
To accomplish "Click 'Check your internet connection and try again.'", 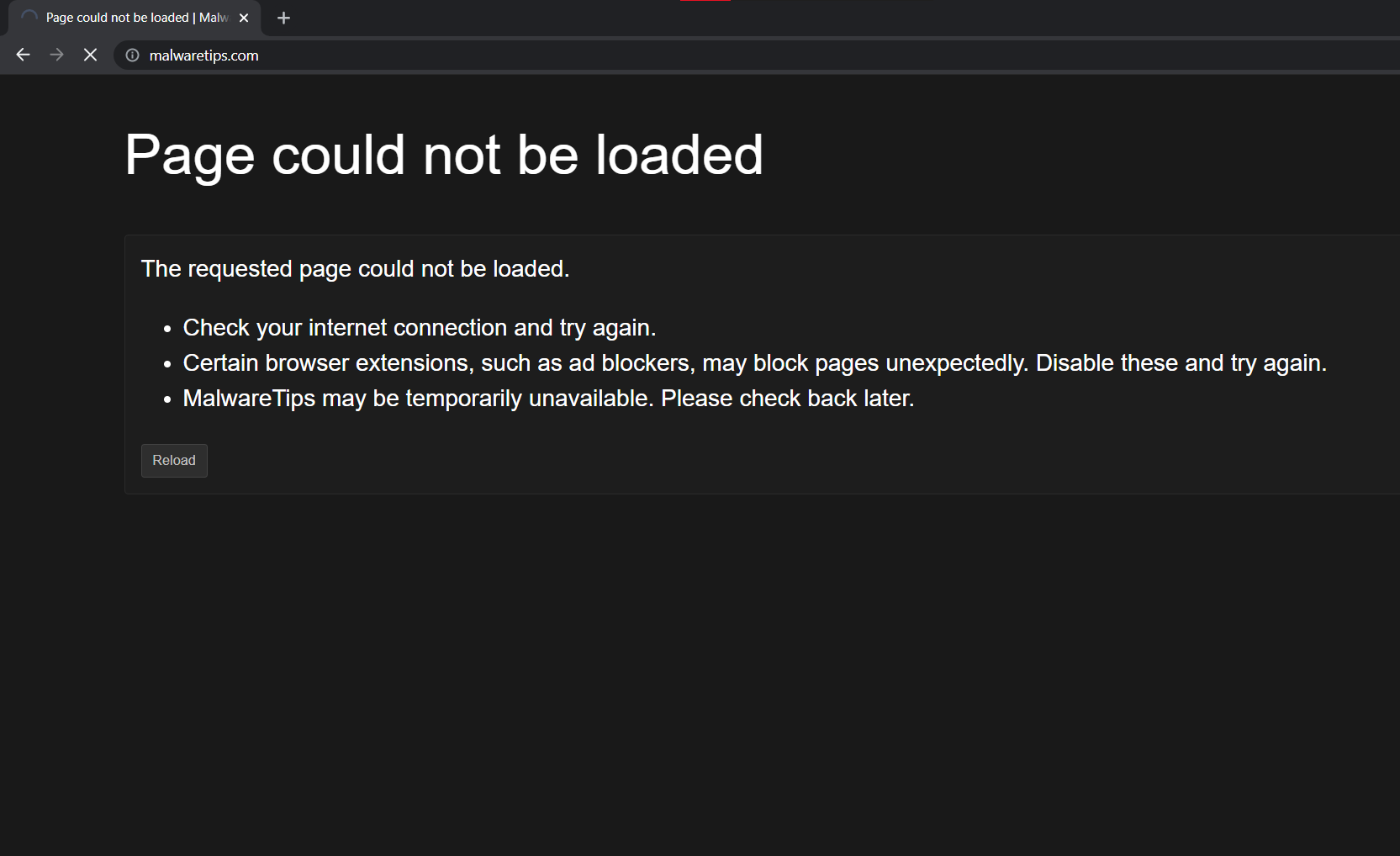I will 420,328.
